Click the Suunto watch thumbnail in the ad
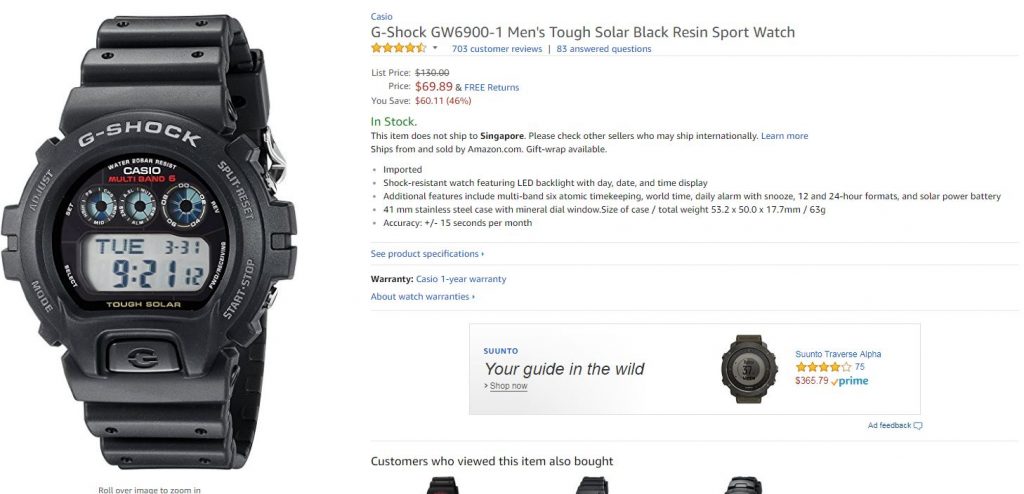 [748, 368]
